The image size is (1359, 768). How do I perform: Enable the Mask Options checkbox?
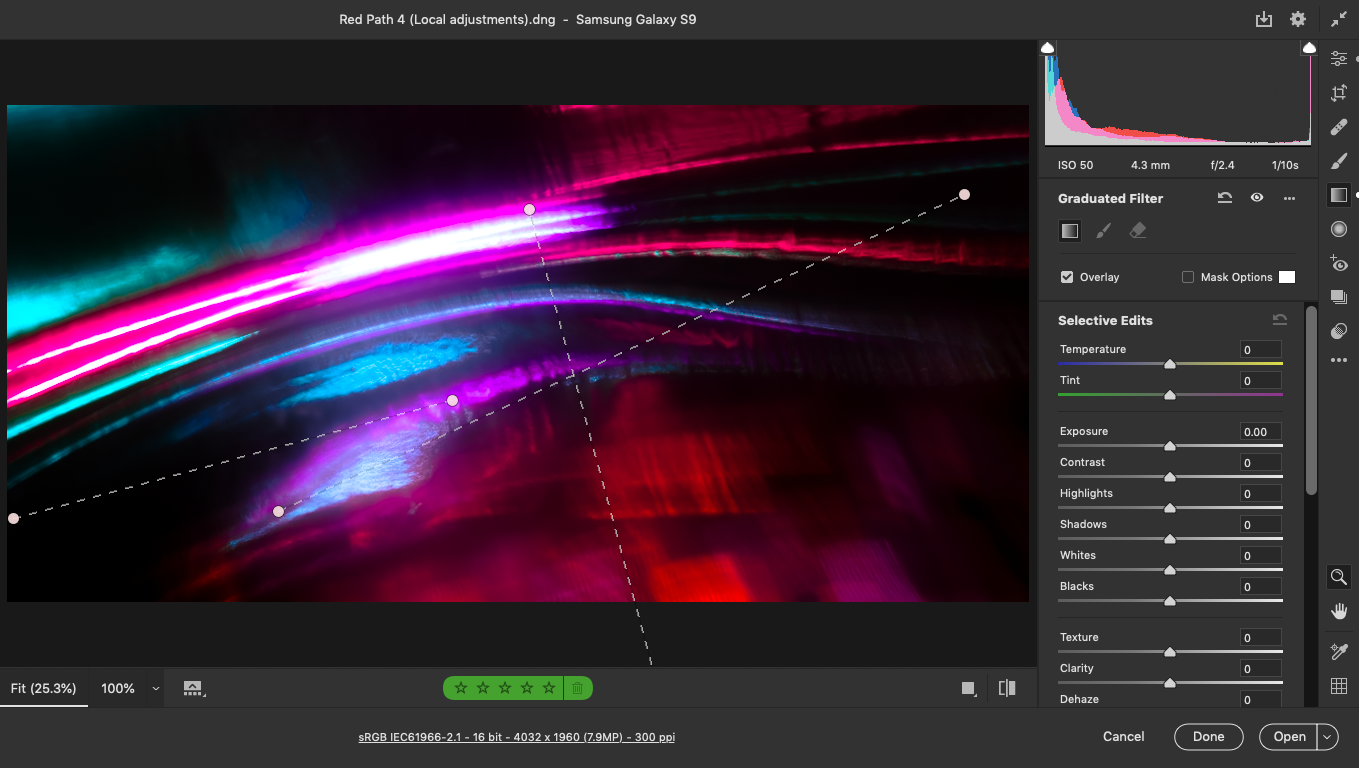click(x=1188, y=277)
